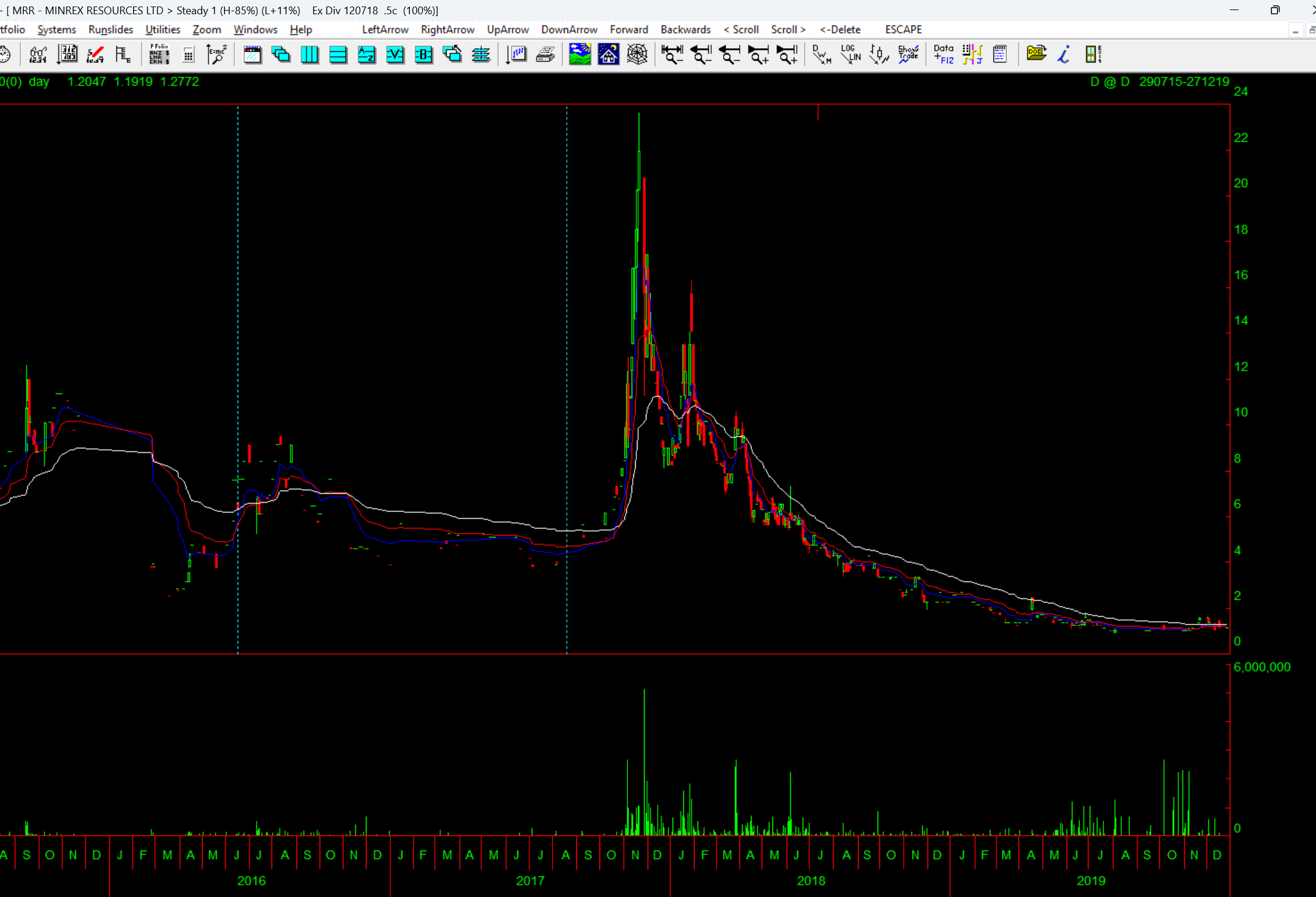Image resolution: width=1316 pixels, height=897 pixels.
Task: Click zoom in right arrow single bar icon
Action: 758,55
